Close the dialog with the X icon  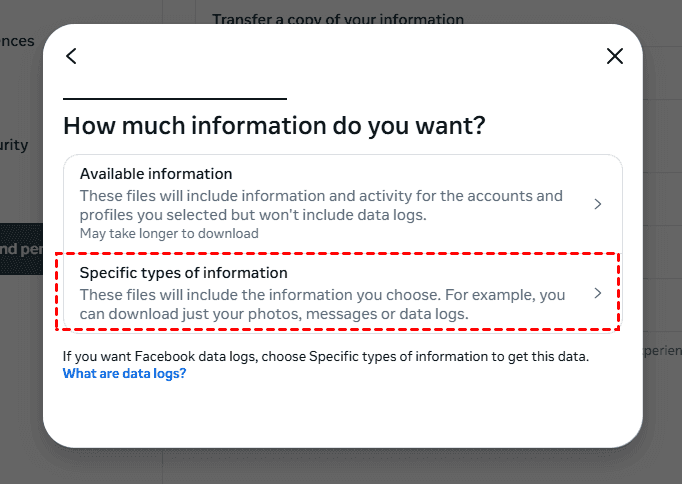(x=615, y=56)
